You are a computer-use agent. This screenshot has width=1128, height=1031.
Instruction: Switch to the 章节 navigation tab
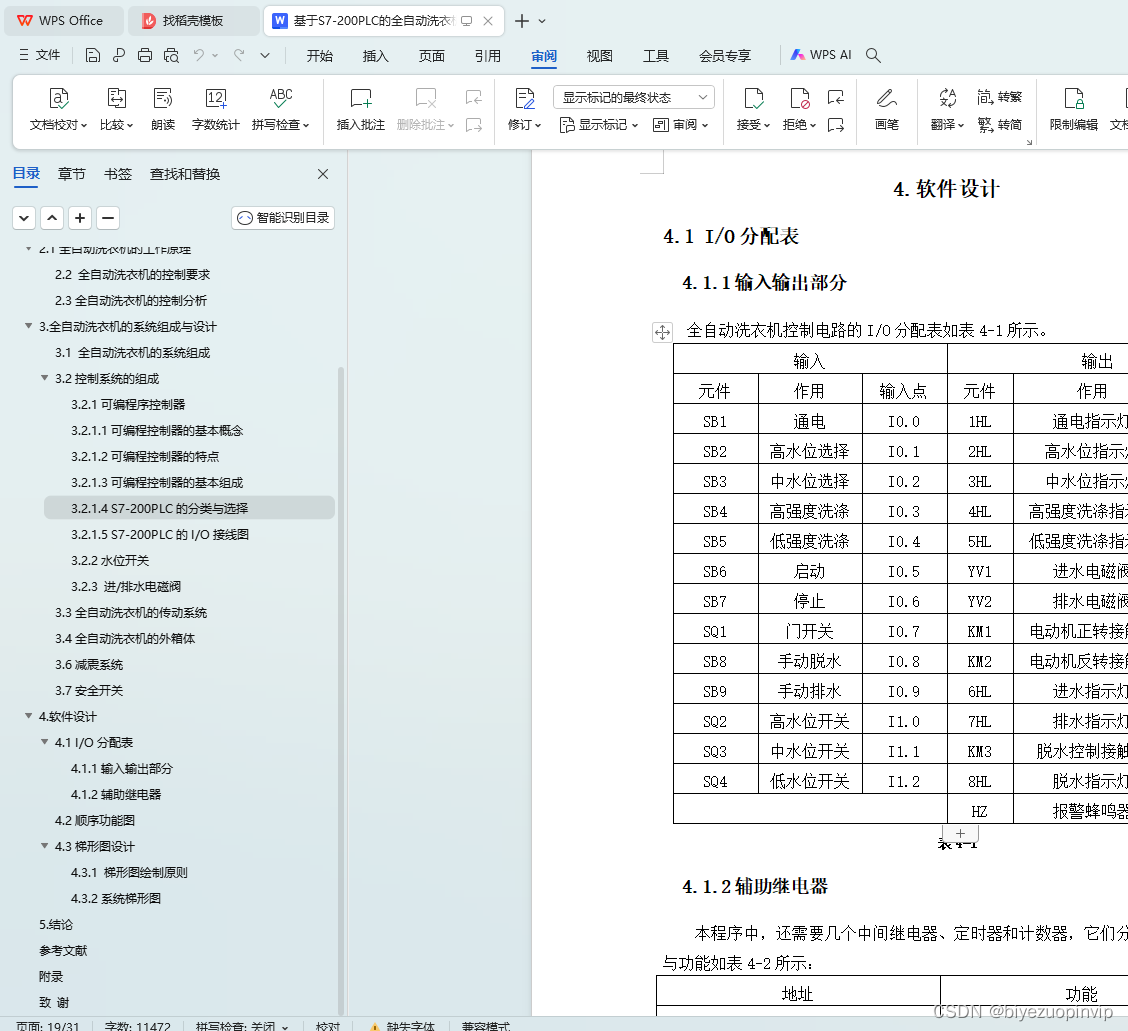click(71, 174)
